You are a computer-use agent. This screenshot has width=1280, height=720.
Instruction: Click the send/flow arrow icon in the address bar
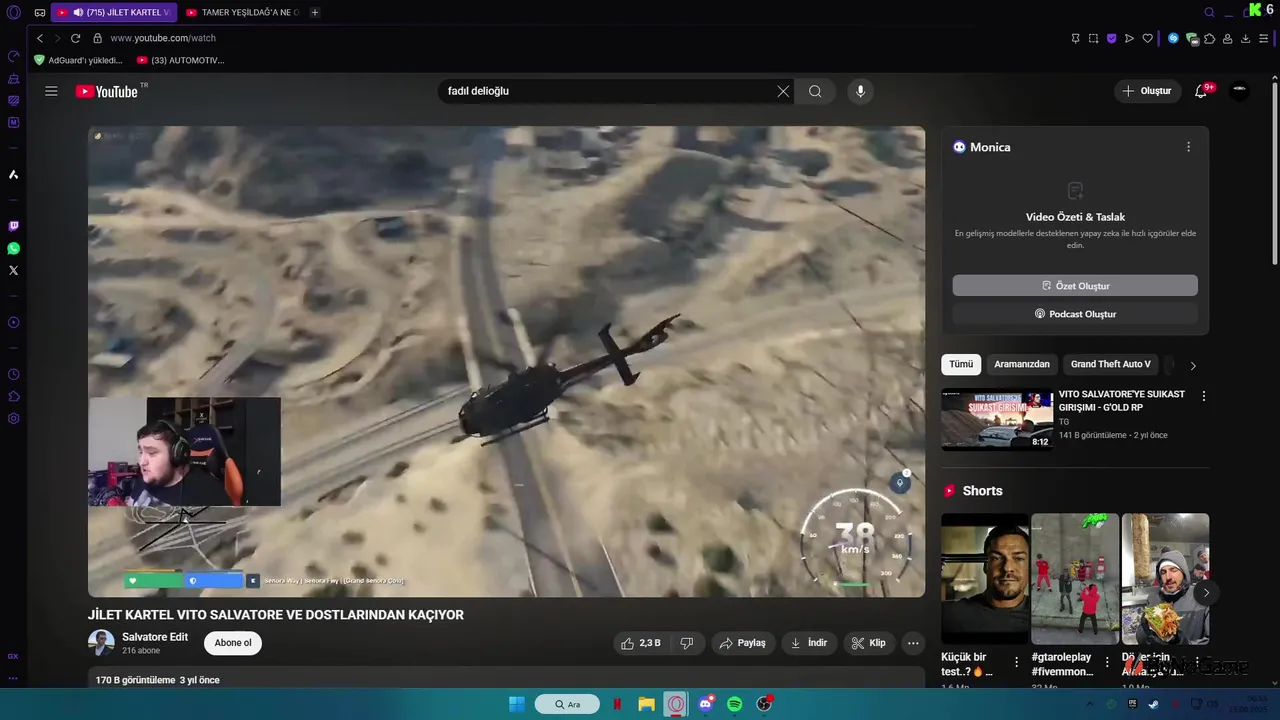(1129, 38)
